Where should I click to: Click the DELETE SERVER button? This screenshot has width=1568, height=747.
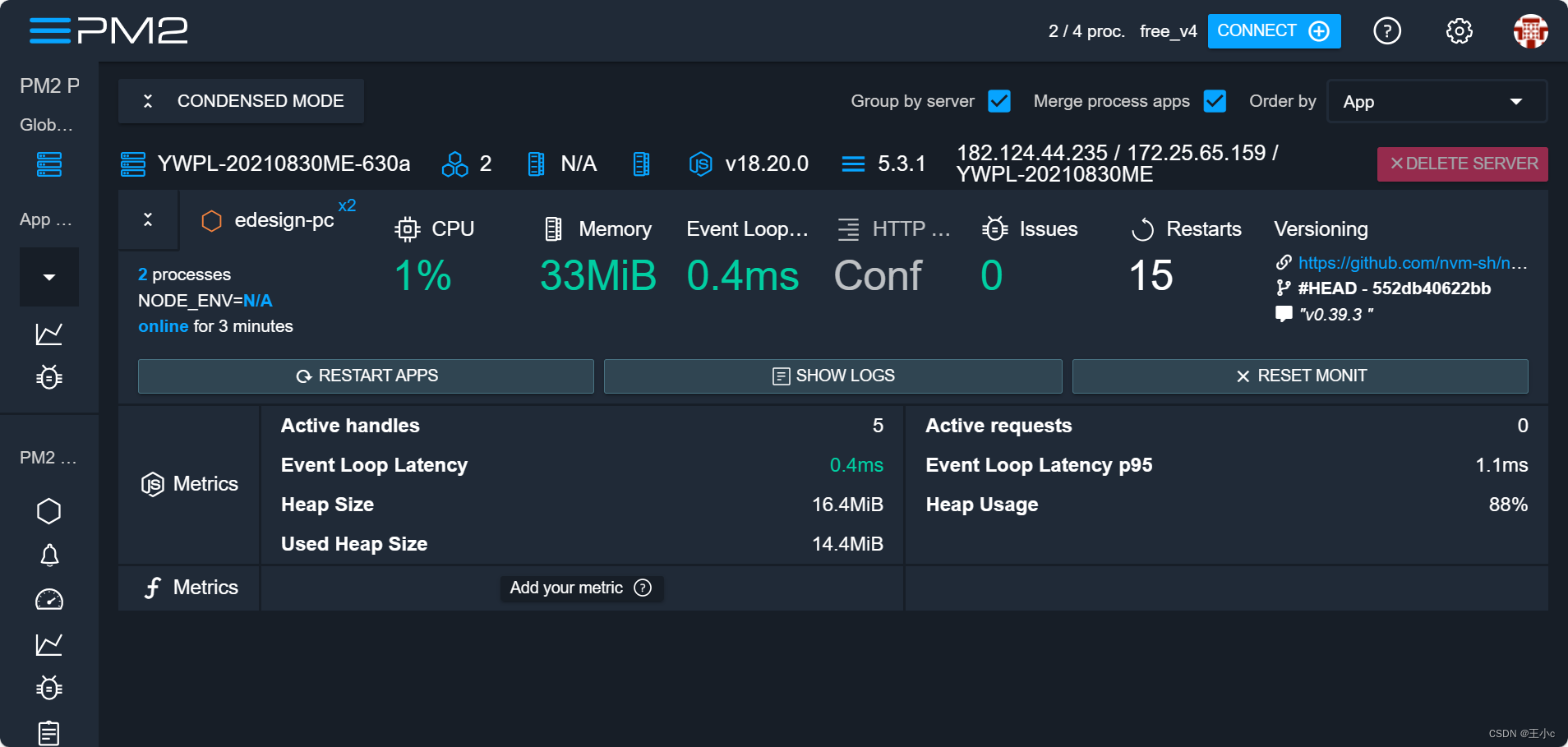[1463, 164]
